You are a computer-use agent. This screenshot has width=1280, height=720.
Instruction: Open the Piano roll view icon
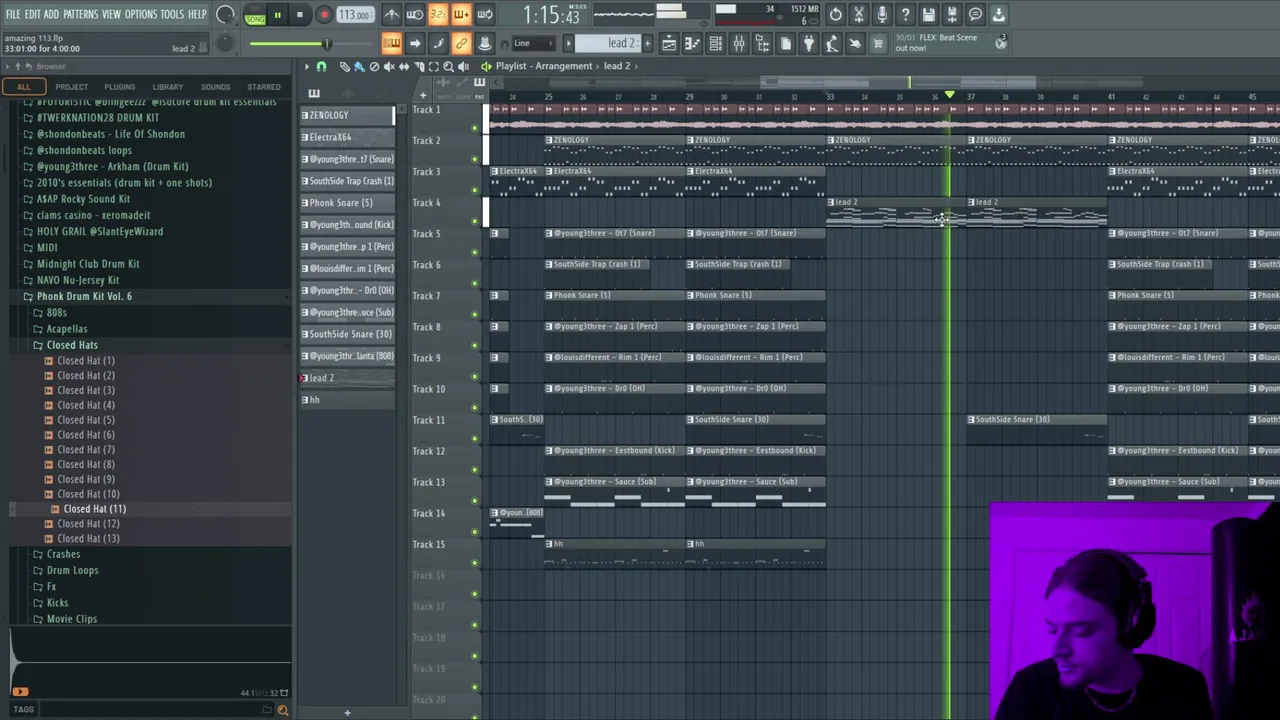[x=692, y=43]
